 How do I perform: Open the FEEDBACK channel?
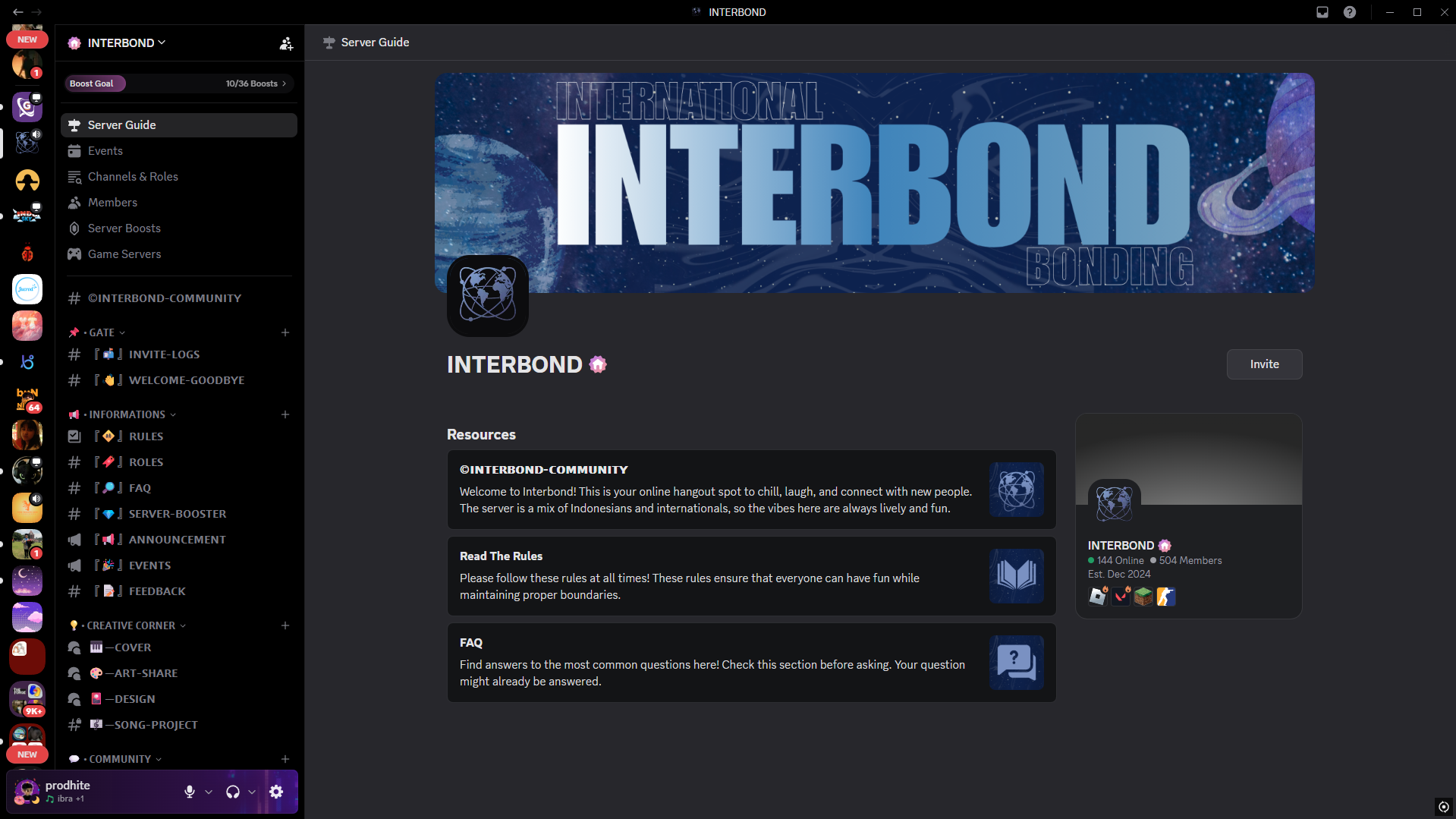coord(179,591)
